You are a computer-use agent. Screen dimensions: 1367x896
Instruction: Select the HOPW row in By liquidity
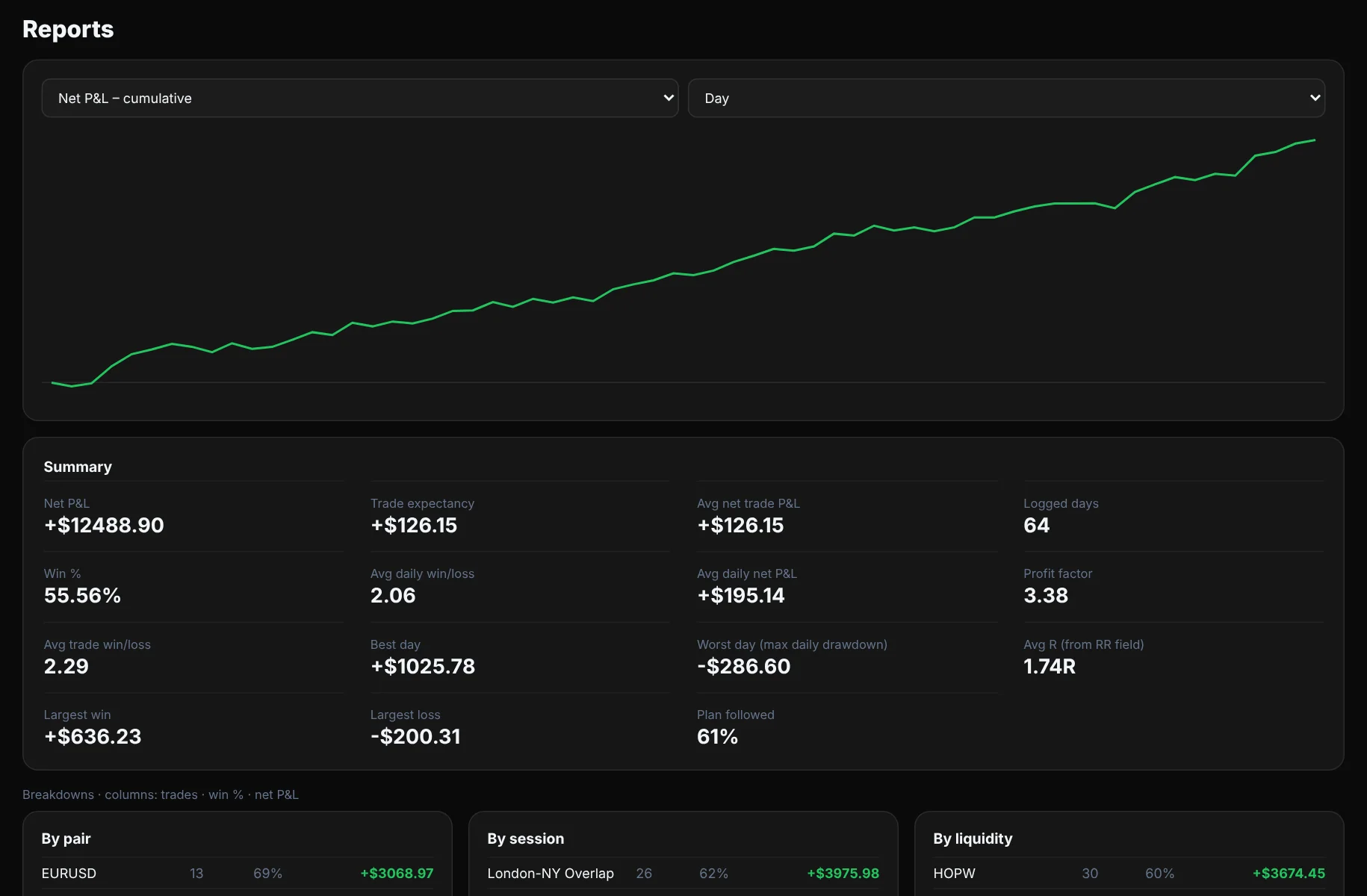pos(1129,874)
